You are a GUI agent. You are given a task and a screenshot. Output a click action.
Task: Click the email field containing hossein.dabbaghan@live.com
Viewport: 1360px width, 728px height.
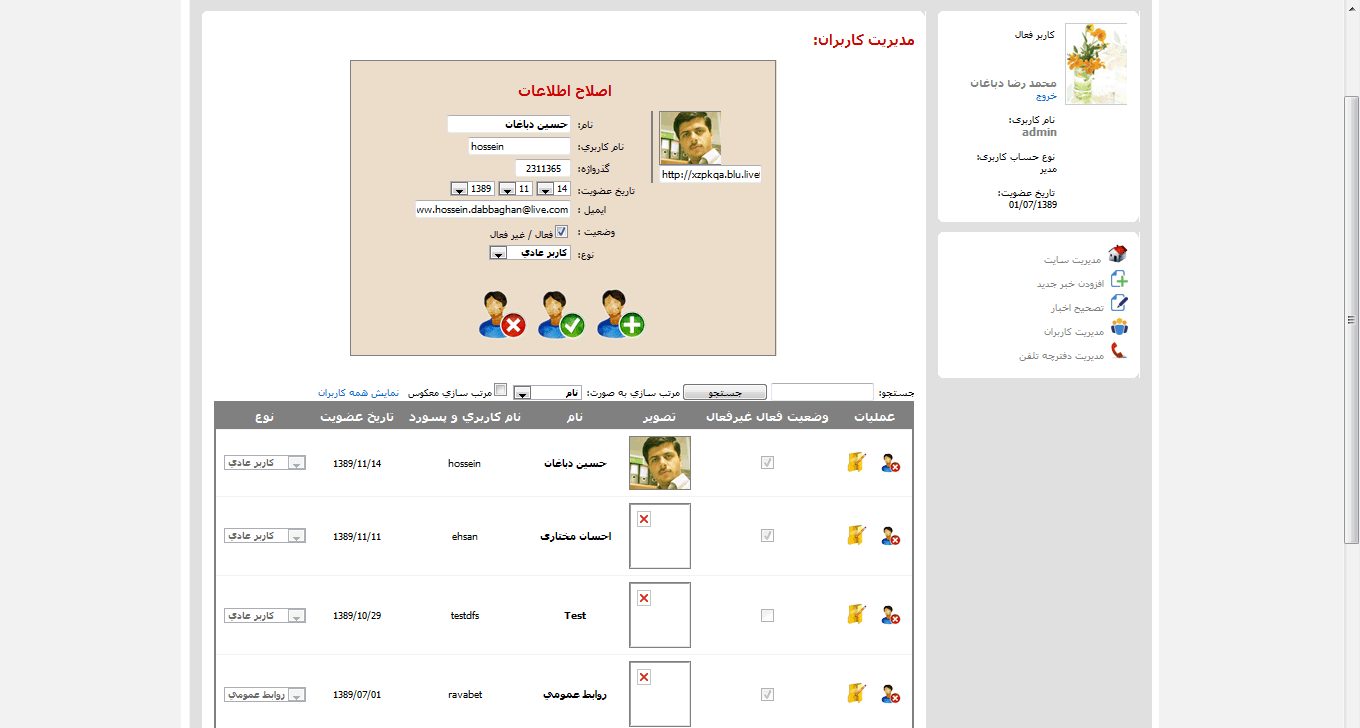pyautogui.click(x=493, y=210)
